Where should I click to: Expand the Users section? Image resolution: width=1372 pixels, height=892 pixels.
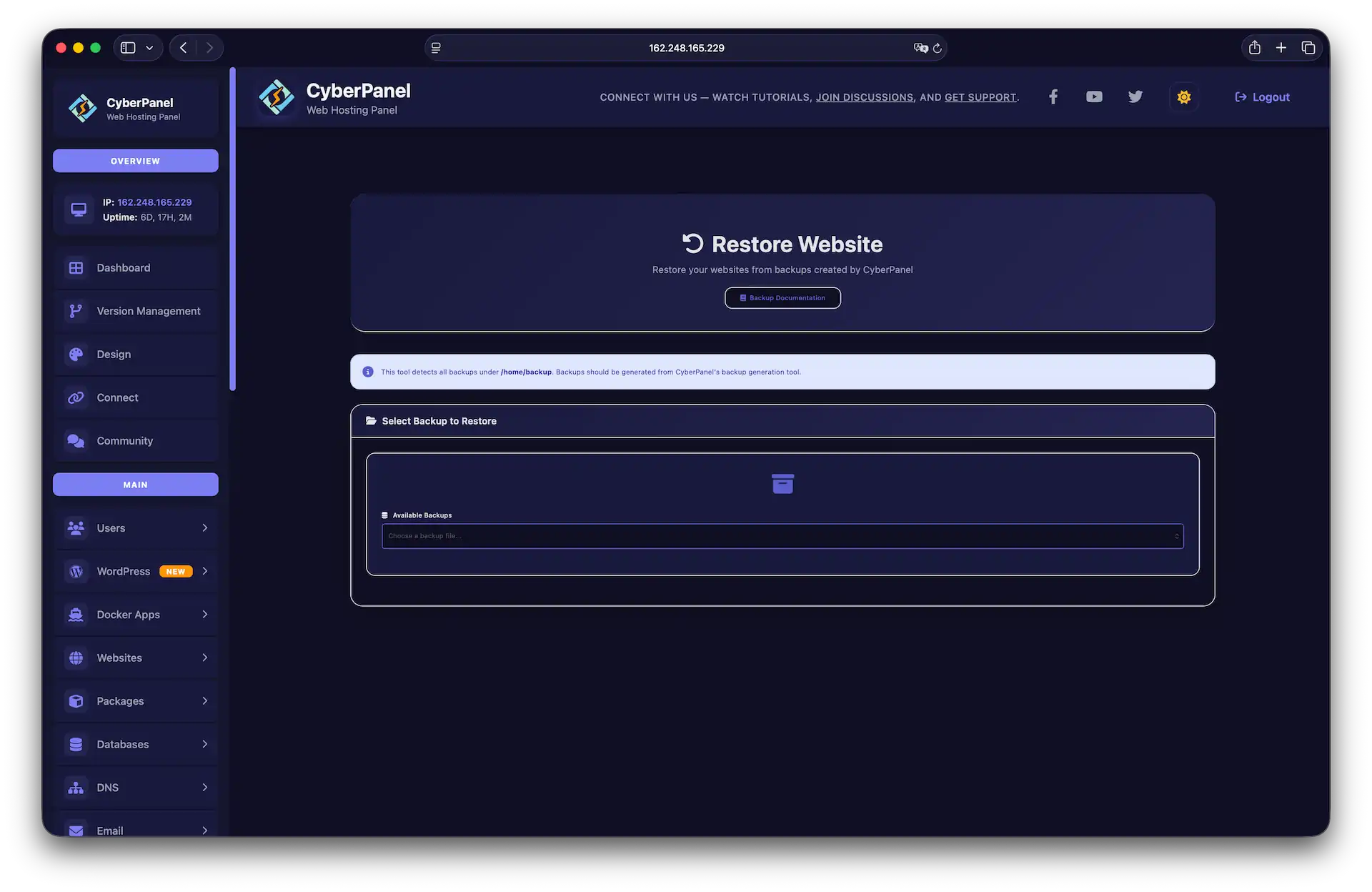coord(135,527)
